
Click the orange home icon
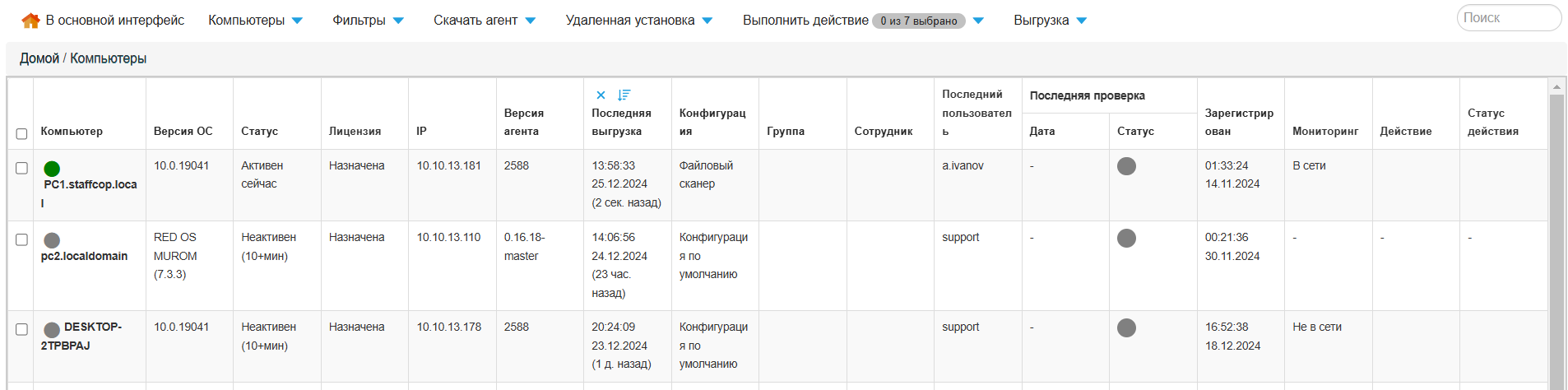[x=30, y=21]
